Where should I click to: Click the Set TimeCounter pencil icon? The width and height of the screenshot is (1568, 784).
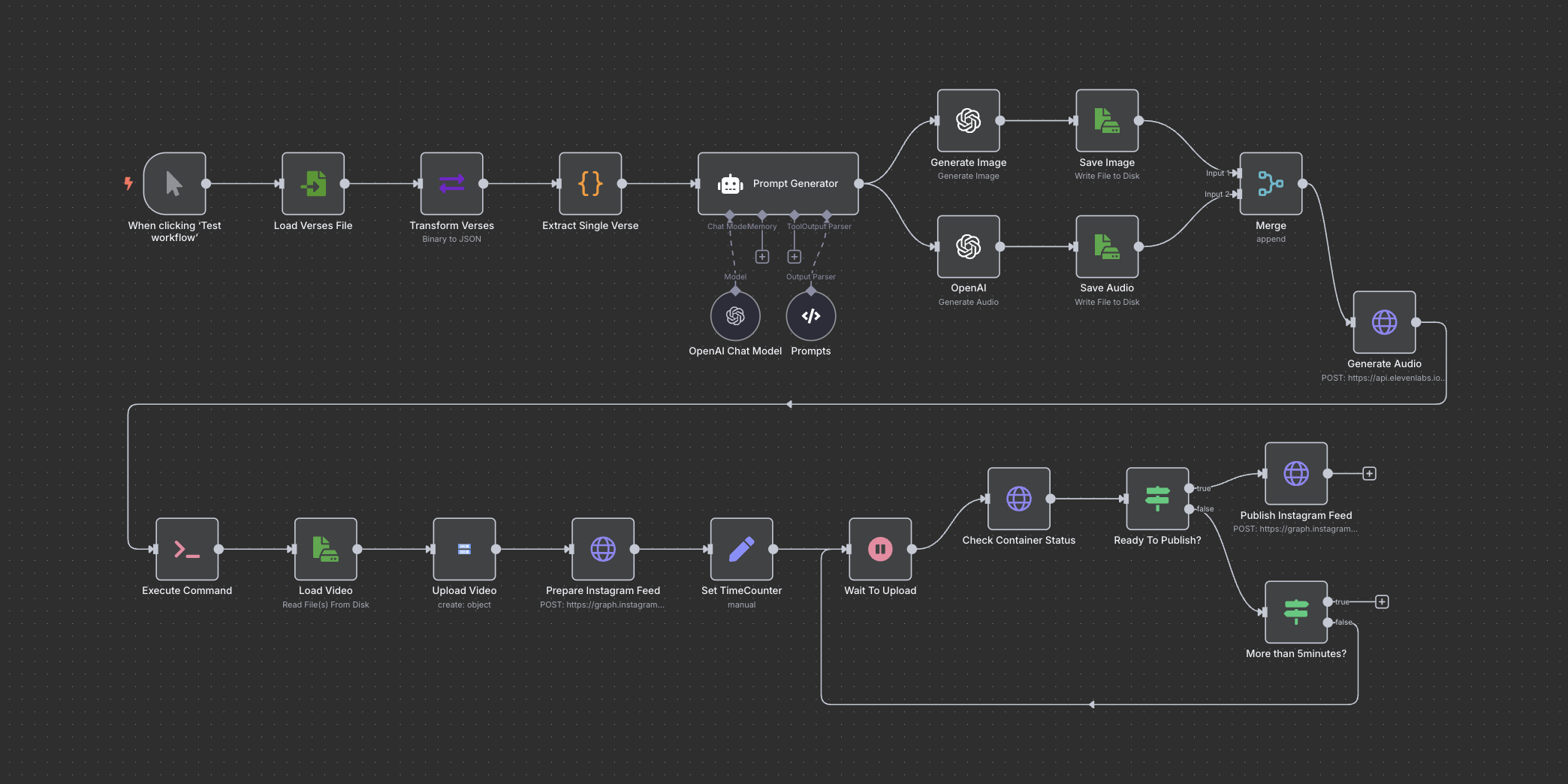tap(741, 549)
